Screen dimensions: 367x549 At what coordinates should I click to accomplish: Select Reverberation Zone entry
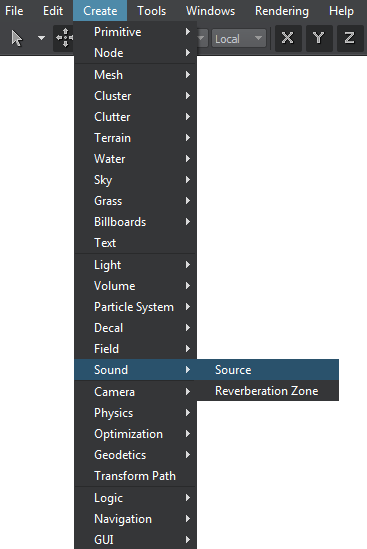tap(268, 391)
